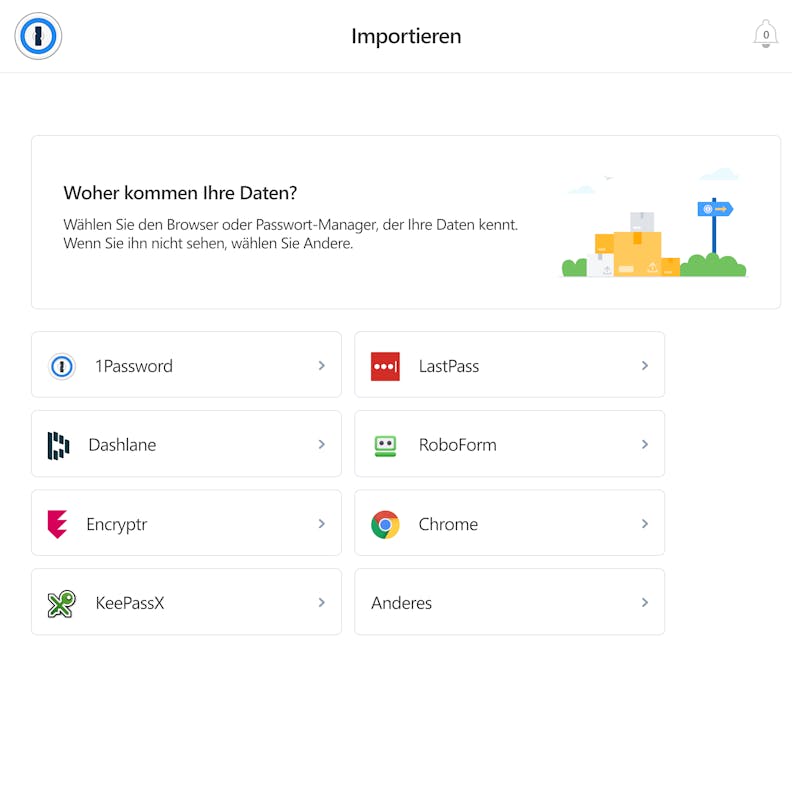Image resolution: width=800 pixels, height=796 pixels.
Task: Click the green RoboForm robot icon
Action: [x=385, y=445]
